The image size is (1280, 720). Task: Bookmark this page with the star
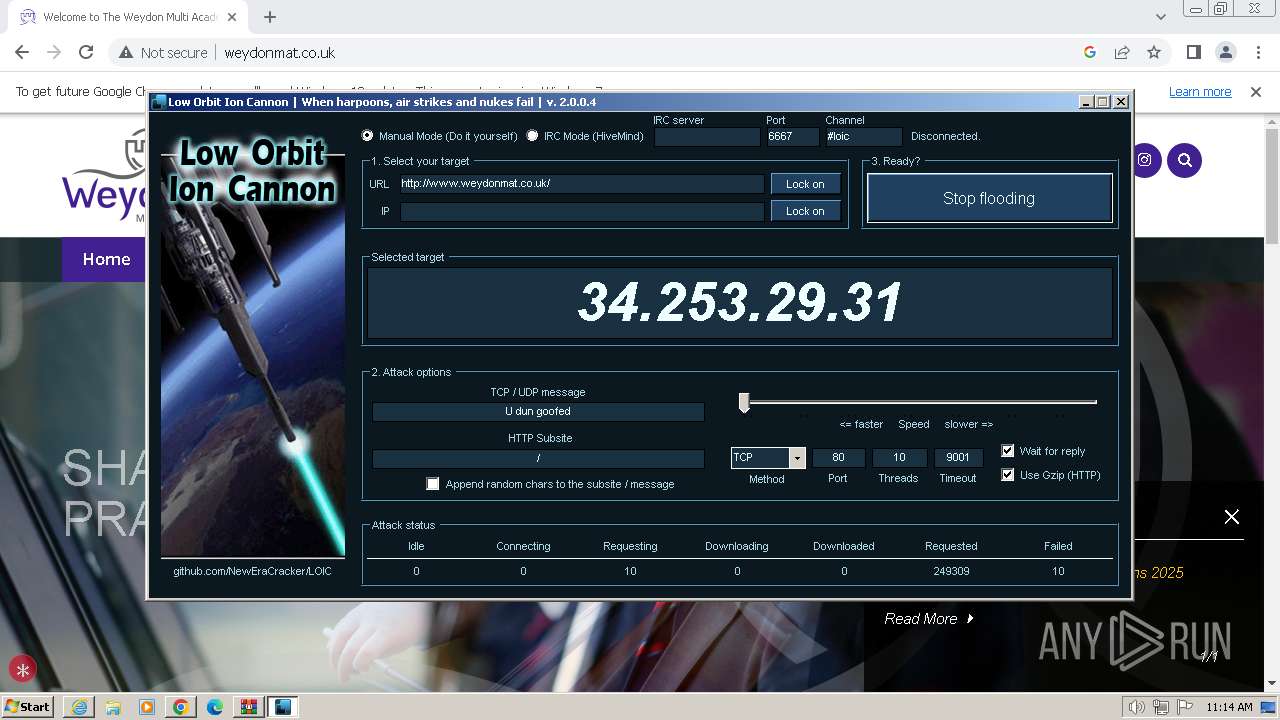[x=1154, y=53]
